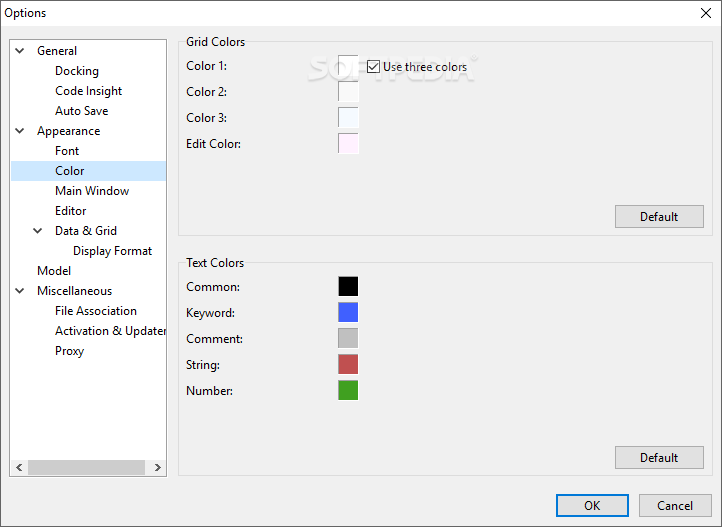Collapse the General tree node

point(21,51)
